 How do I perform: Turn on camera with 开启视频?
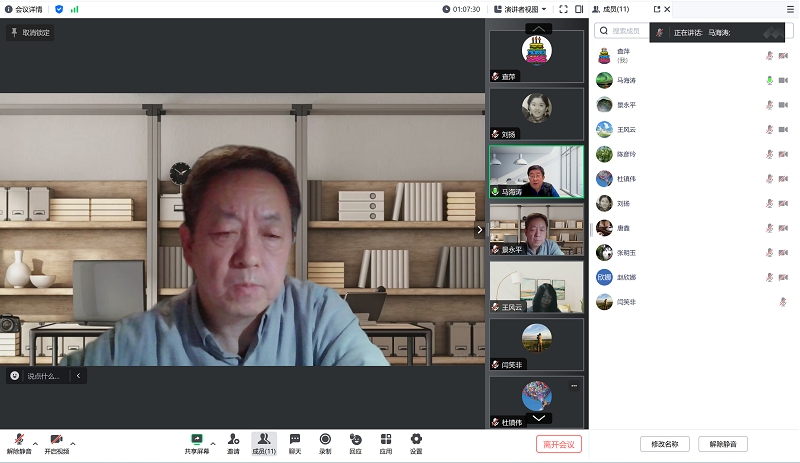click(56, 440)
